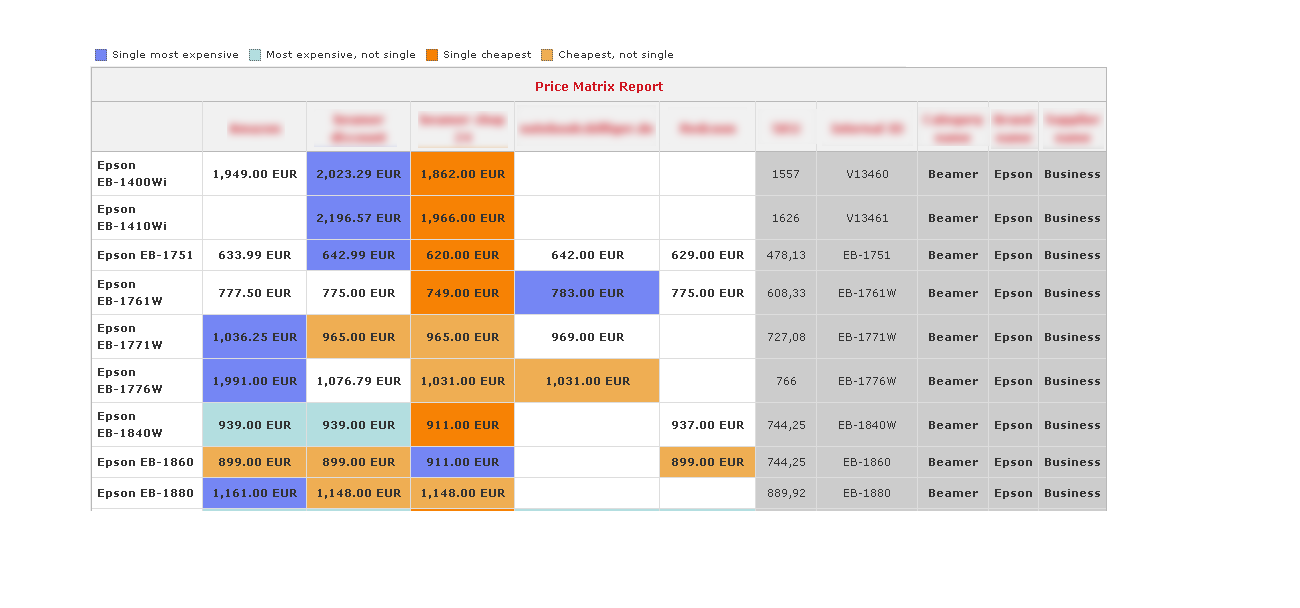This screenshot has height=608, width=1300.
Task: Click the V13461 internal ID cell
Action: click(867, 218)
